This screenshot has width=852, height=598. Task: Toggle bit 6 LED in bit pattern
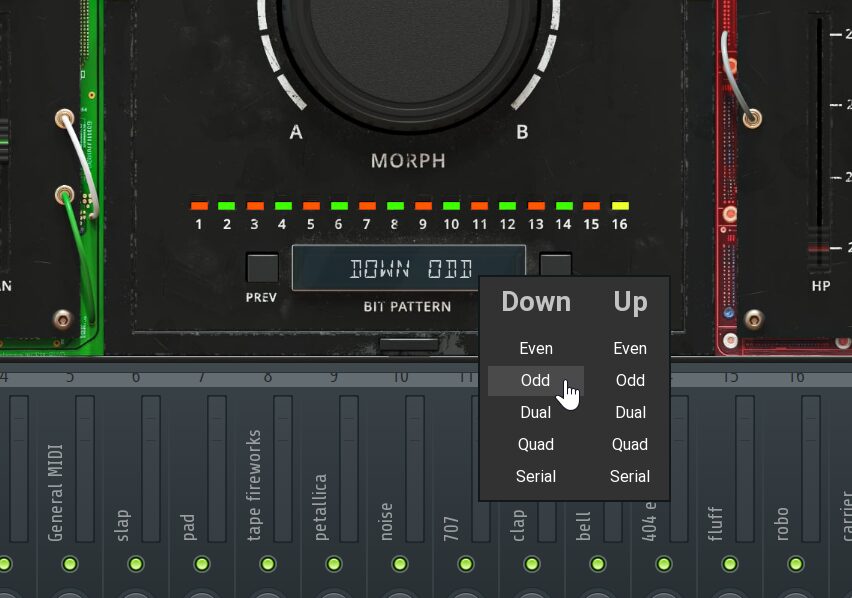339,206
